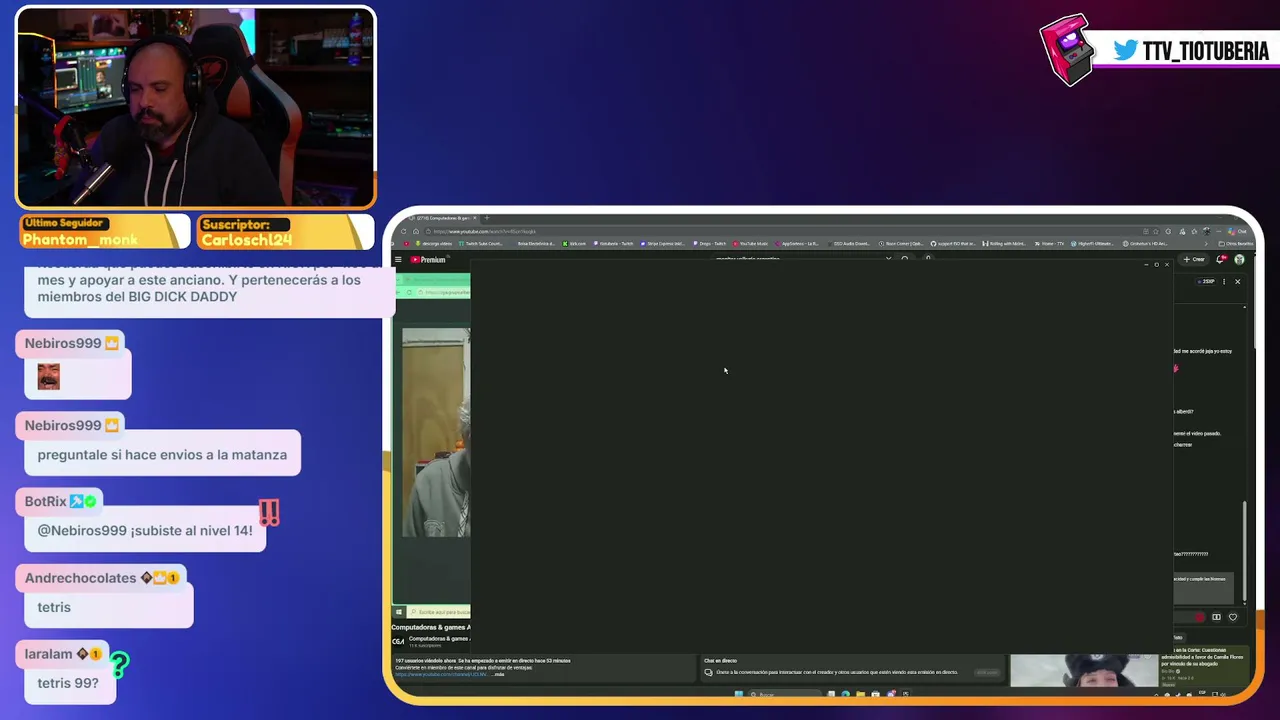This screenshot has width=1280, height=720.
Task: Open the Computadoras & games channel avatar
Action: (398, 641)
